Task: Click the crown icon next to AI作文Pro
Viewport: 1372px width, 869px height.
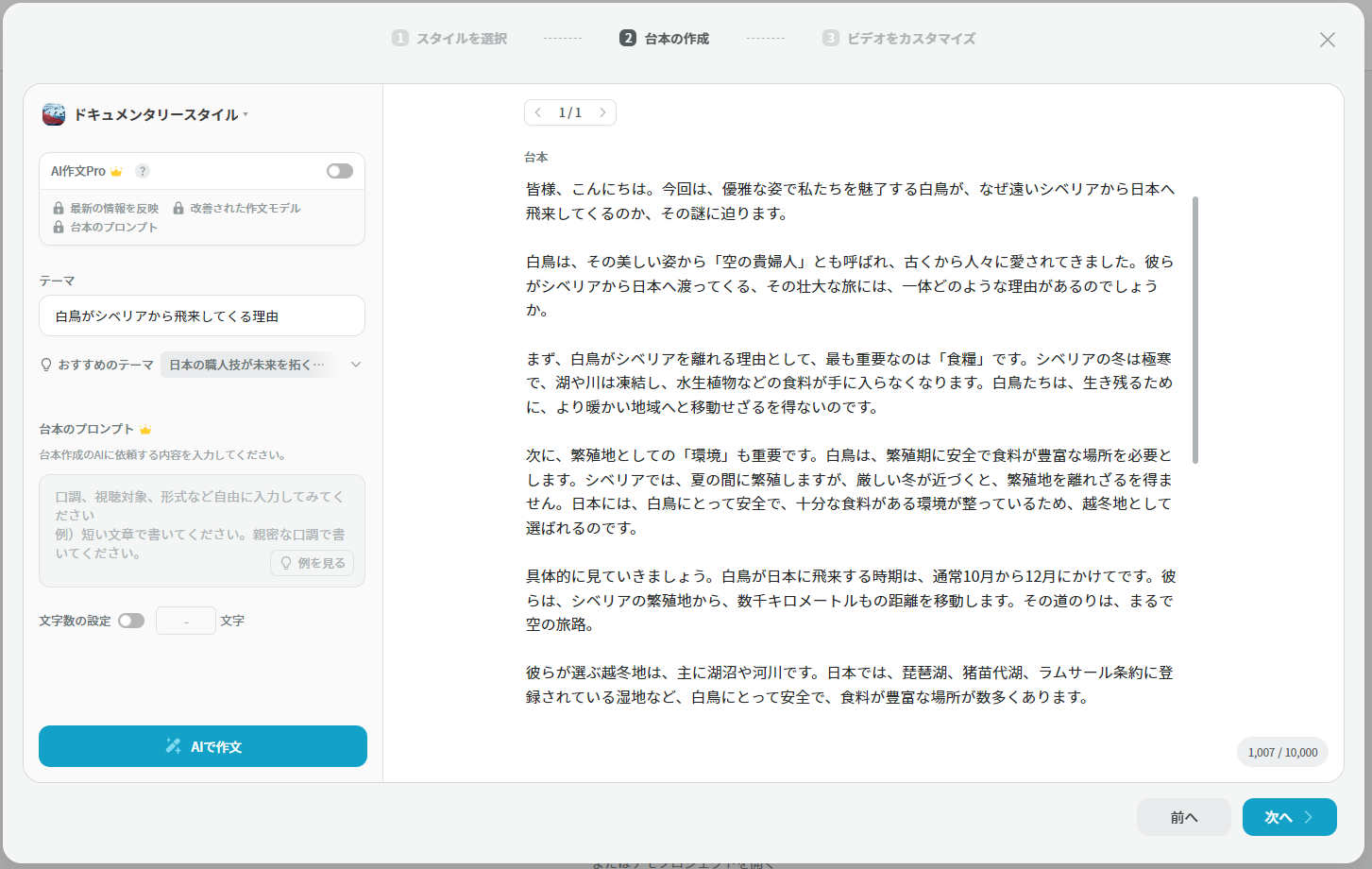Action: click(116, 172)
